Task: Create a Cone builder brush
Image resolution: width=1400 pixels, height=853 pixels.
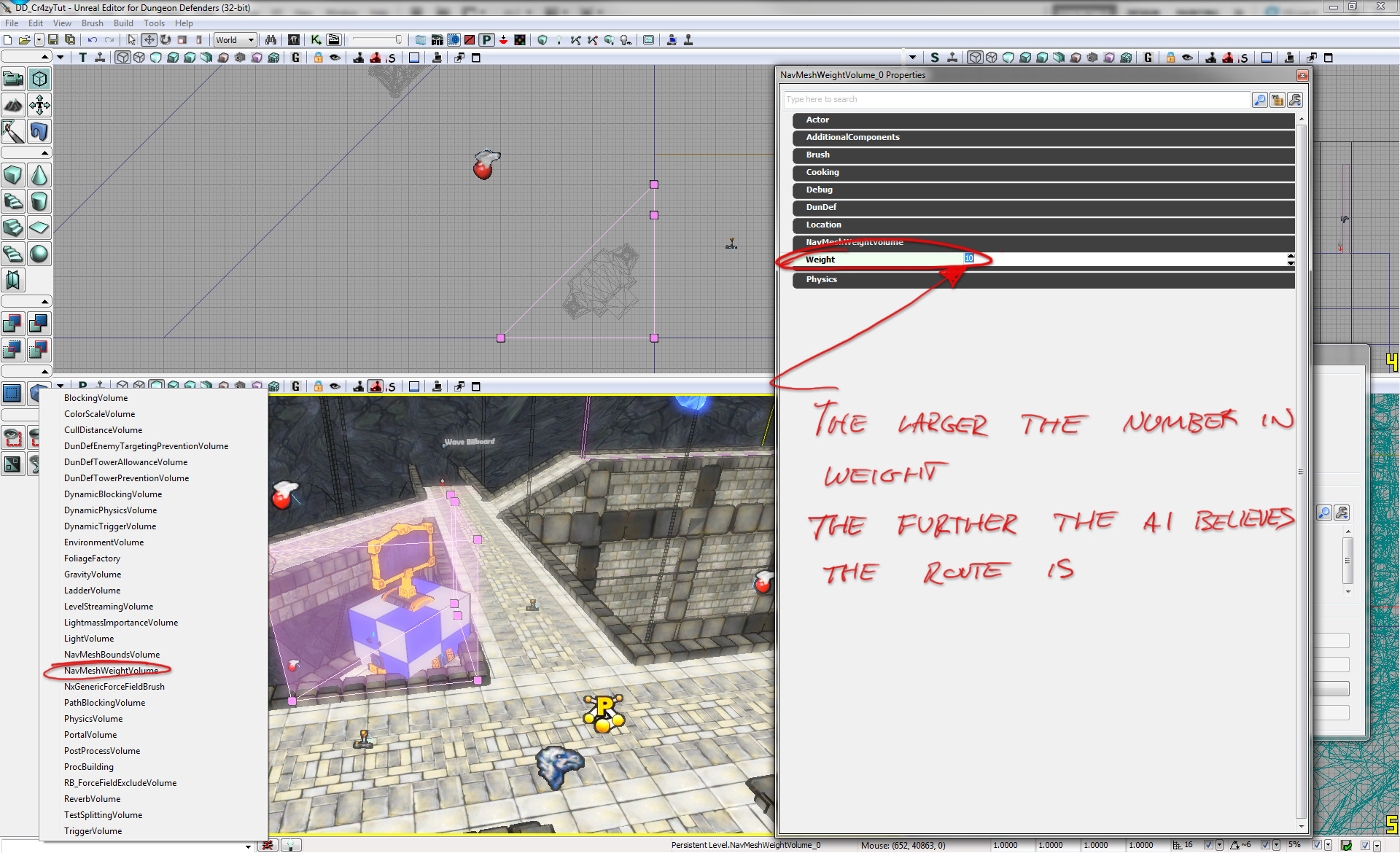Action: pyautogui.click(x=39, y=175)
